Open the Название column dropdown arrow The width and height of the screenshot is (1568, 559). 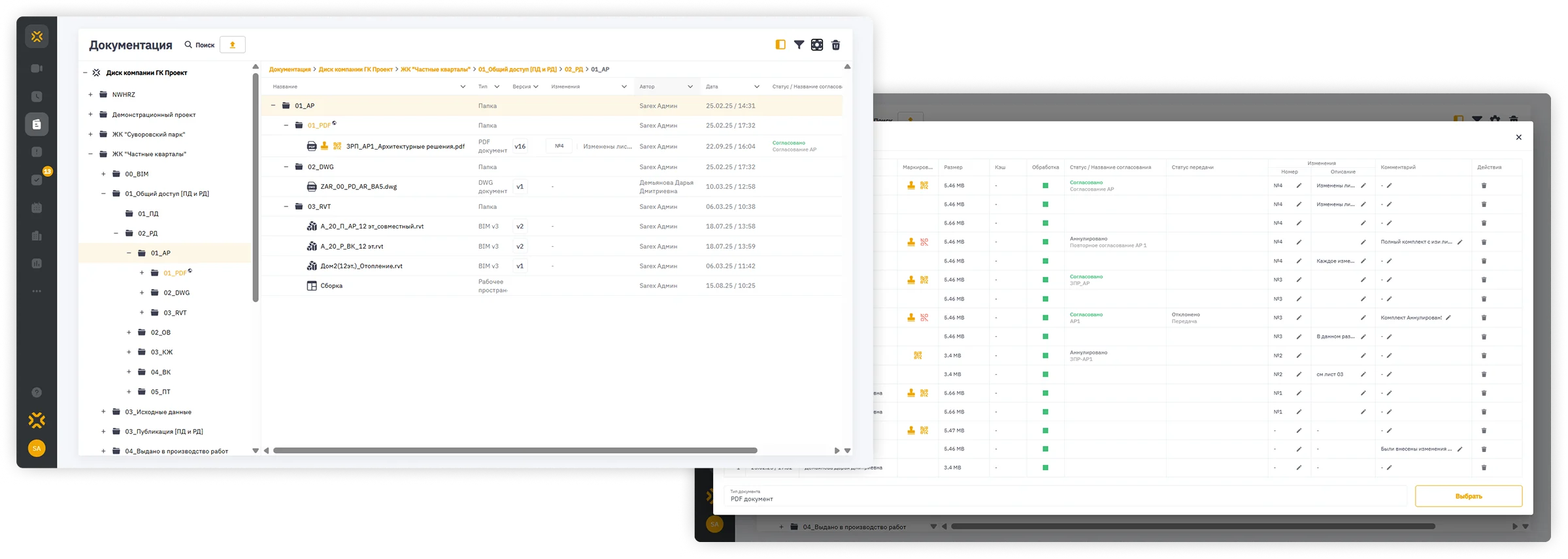click(x=463, y=86)
